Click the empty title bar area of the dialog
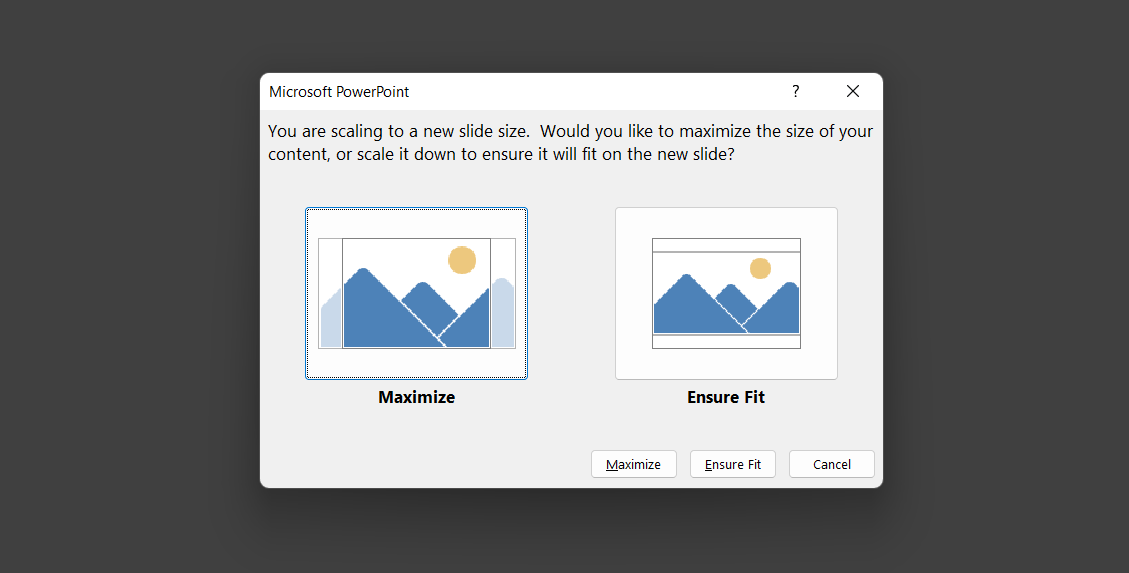Image resolution: width=1129 pixels, height=573 pixels. [x=600, y=91]
